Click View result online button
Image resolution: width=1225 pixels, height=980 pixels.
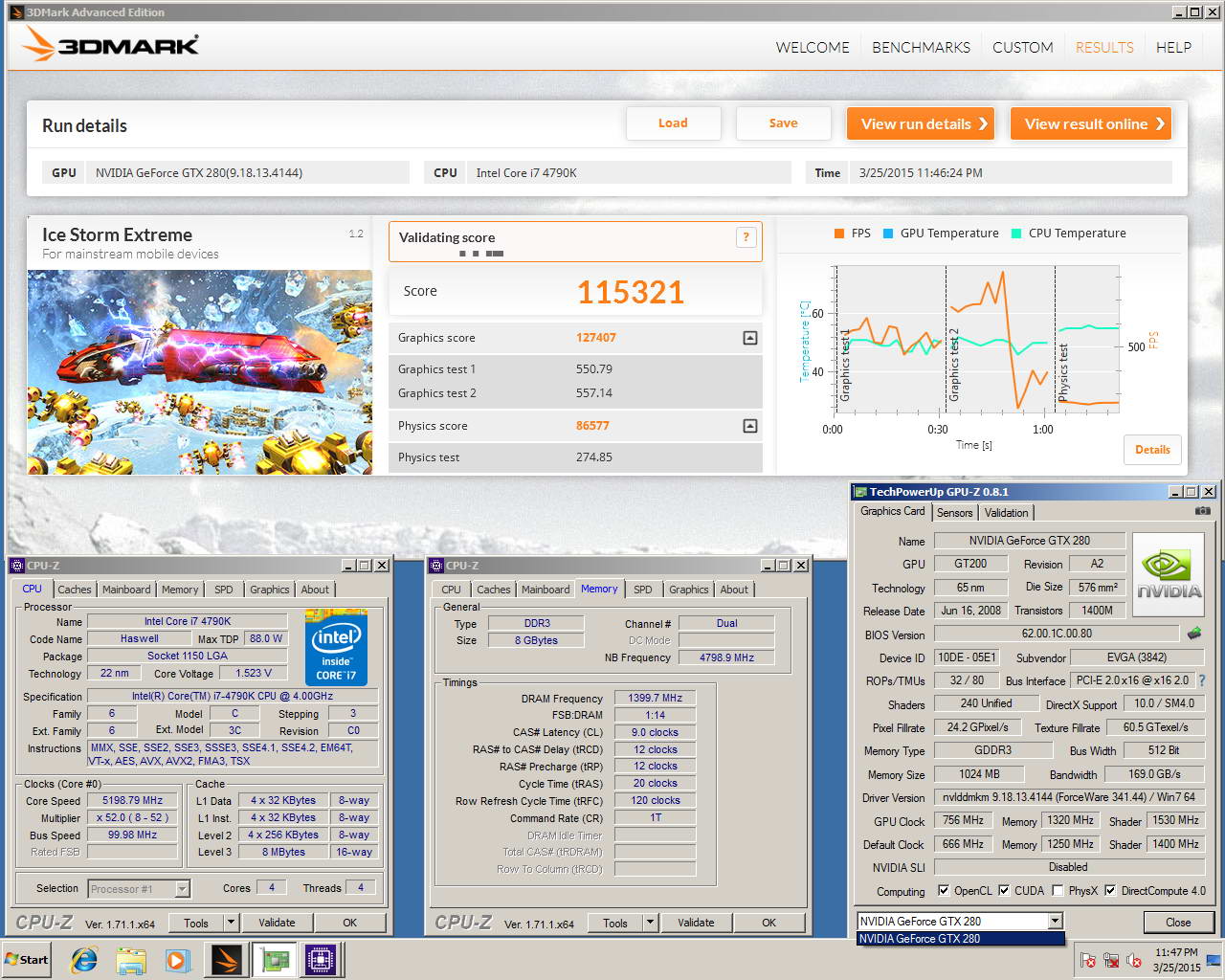coord(1091,123)
